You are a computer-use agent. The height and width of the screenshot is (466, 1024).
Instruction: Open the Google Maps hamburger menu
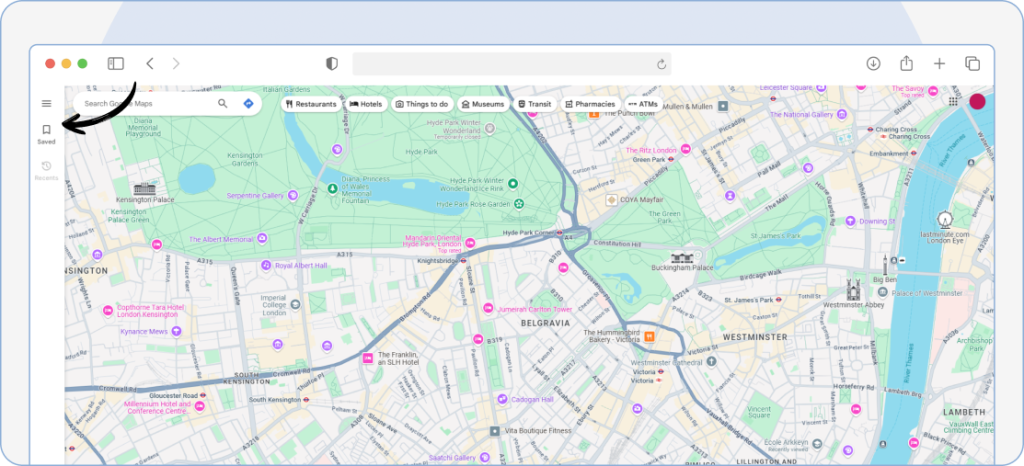click(x=46, y=103)
